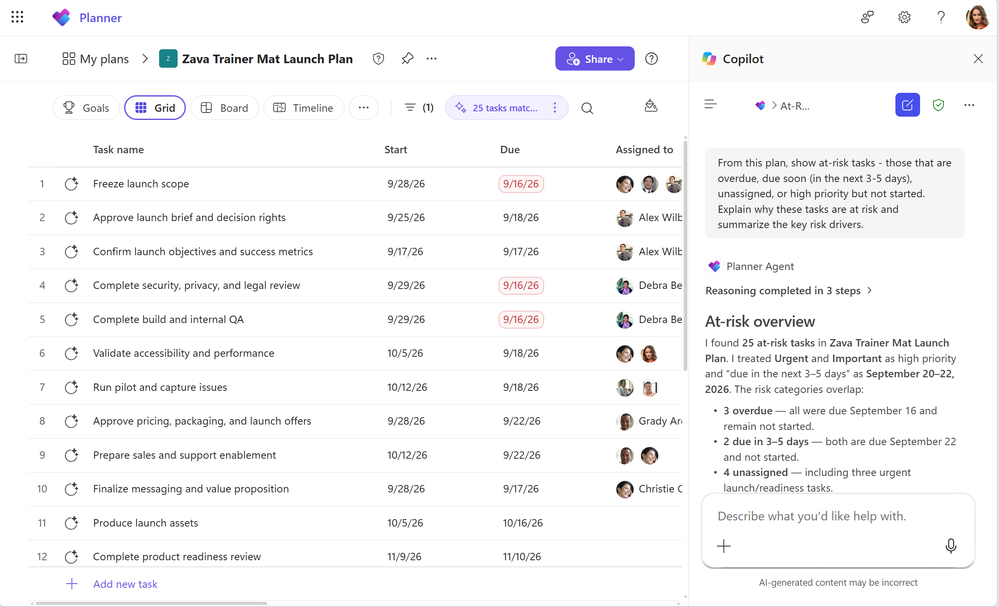Start a new Copilot chat
Viewport: 999px width, 607px height.
[907, 105]
